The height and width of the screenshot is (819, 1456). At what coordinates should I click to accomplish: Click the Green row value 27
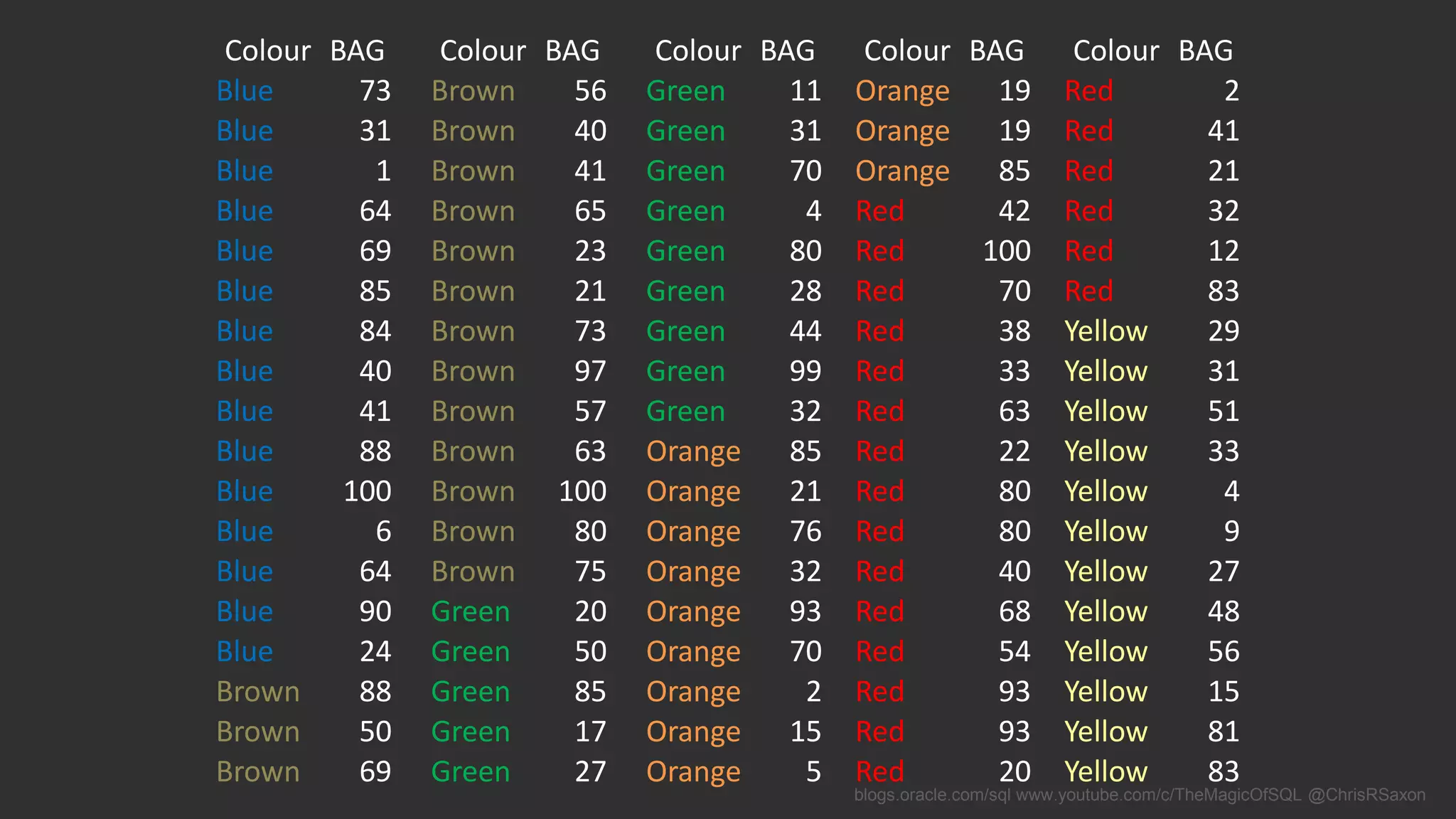click(x=591, y=772)
